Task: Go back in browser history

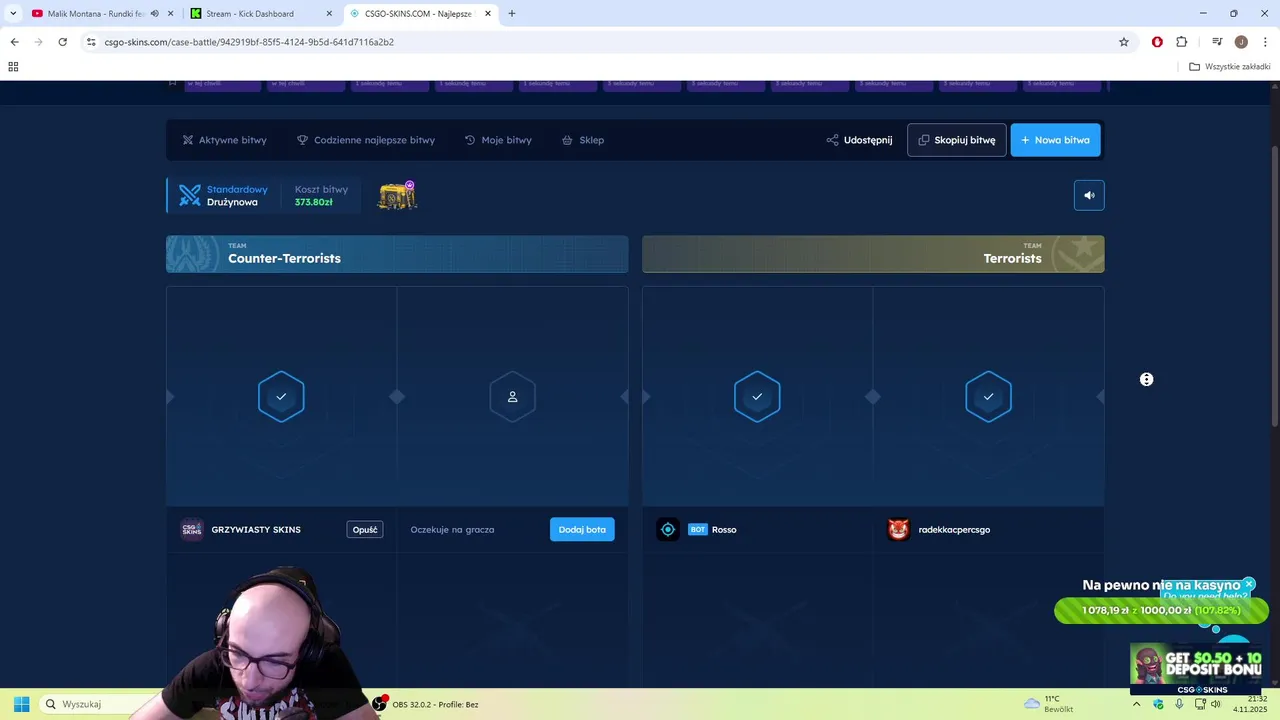Action: tap(14, 42)
